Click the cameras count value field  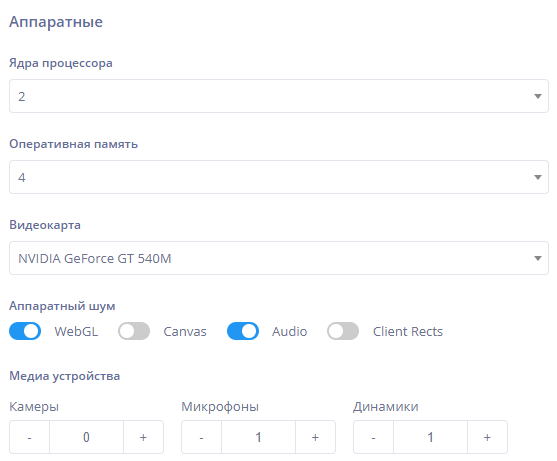pyautogui.click(x=86, y=437)
